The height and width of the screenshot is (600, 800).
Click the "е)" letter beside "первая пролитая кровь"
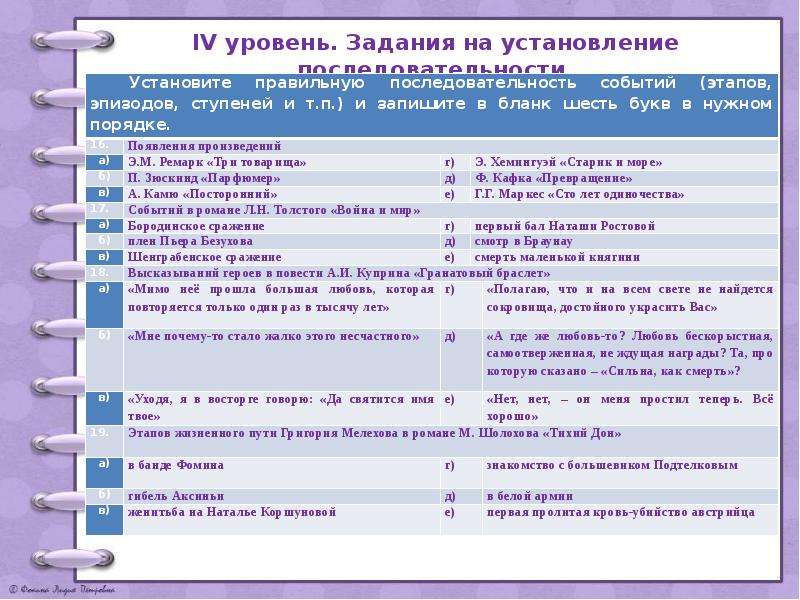click(x=449, y=512)
